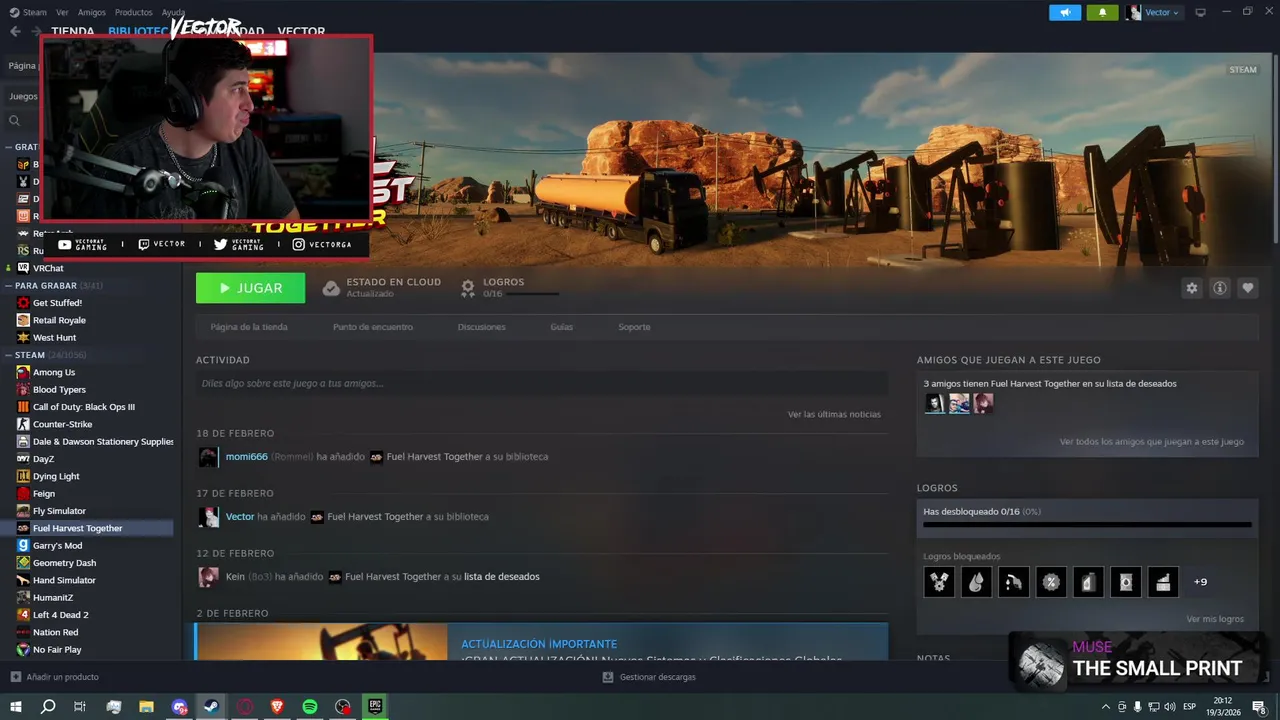Open Vector profile link in activity
Screen dimensions: 1280x720
240,516
